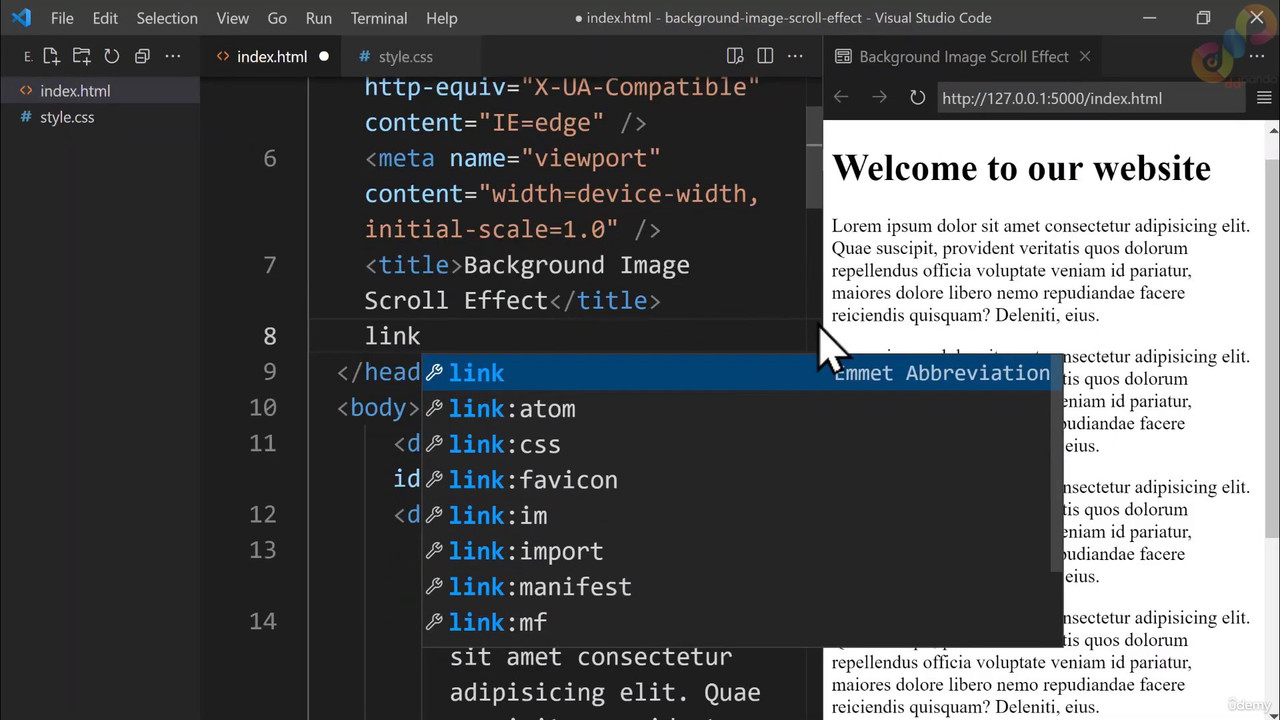Click line number 6 in the gutter
The width and height of the screenshot is (1280, 720).
[x=270, y=159]
